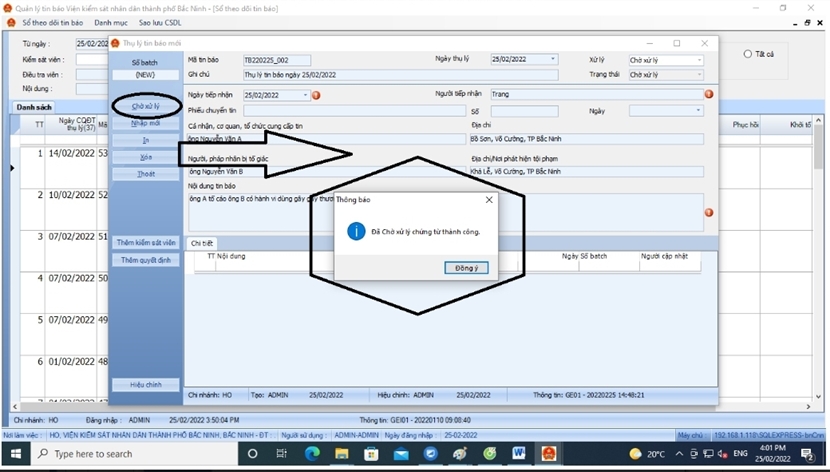
Task: Select Chi tiết tab
Action: (x=202, y=243)
